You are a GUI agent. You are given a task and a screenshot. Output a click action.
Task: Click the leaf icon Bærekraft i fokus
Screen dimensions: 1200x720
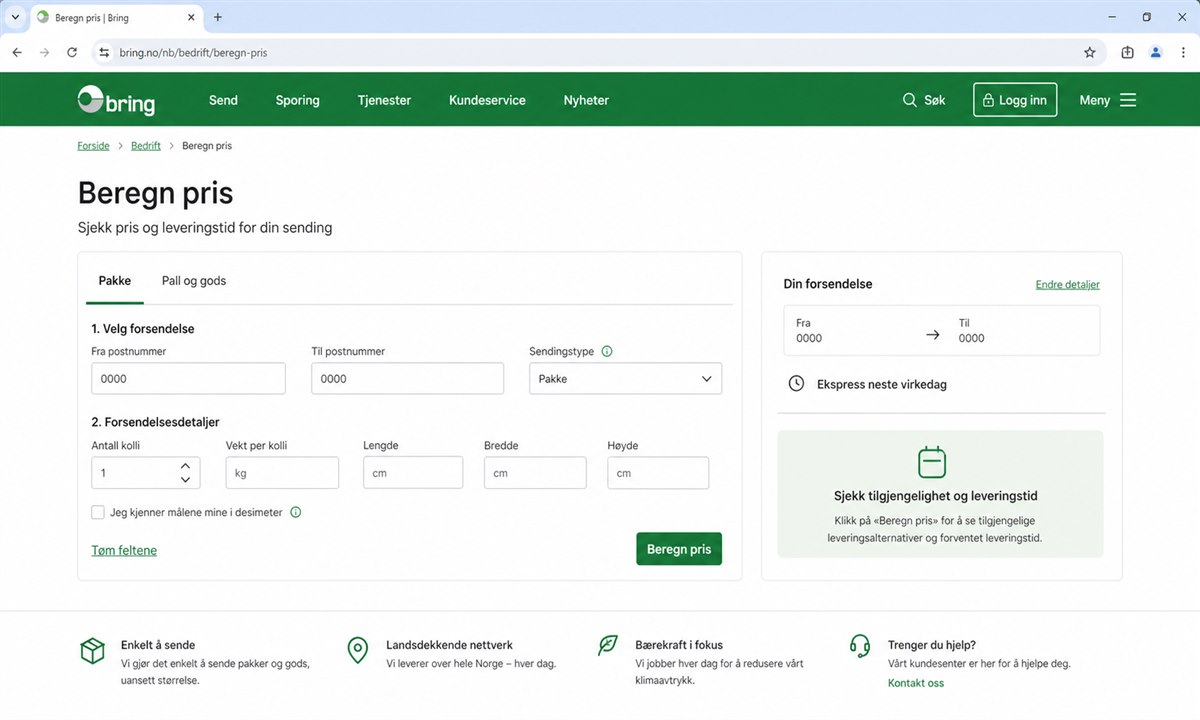[607, 645]
